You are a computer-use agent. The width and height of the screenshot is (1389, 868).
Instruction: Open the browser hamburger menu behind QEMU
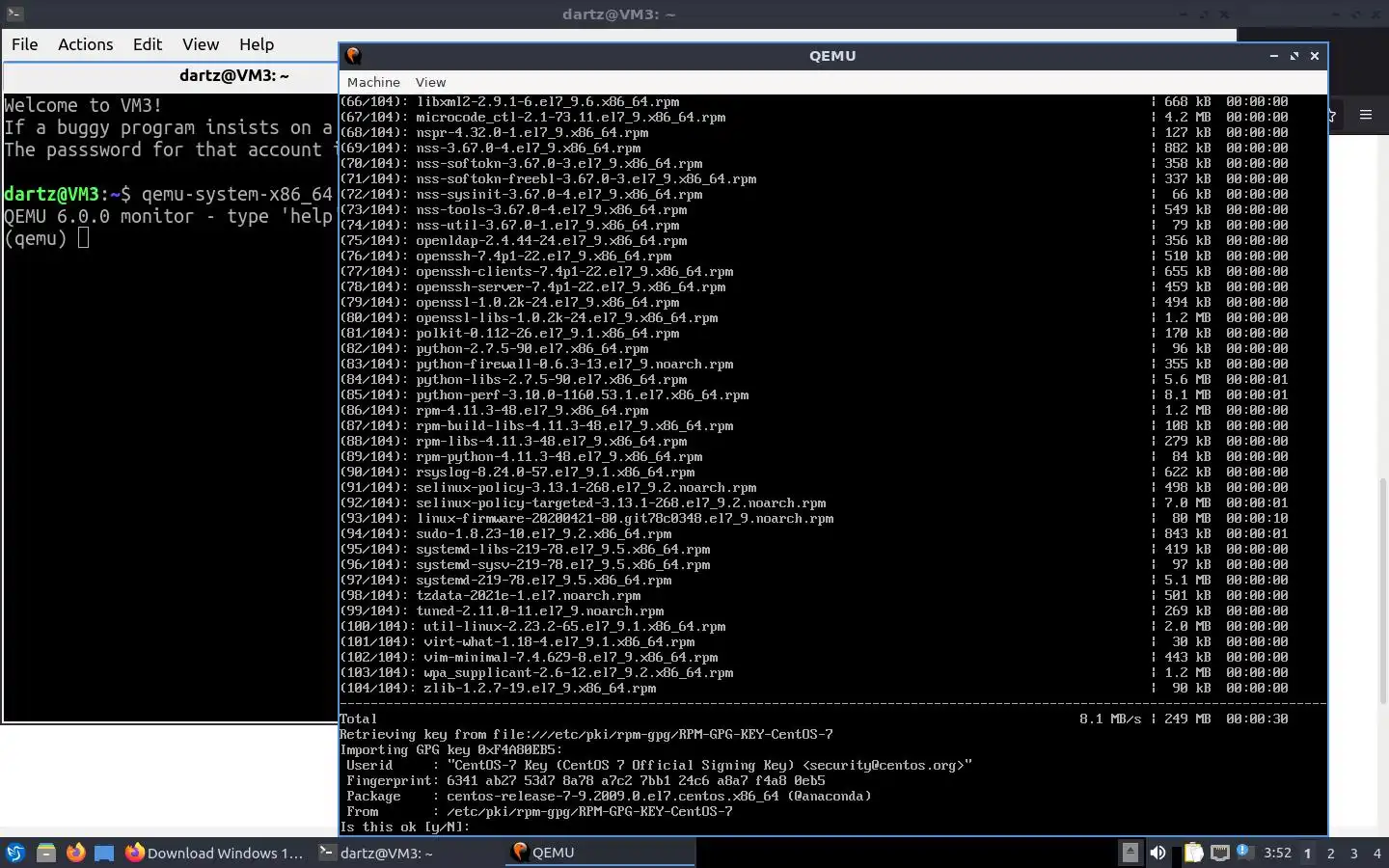tap(1366, 115)
